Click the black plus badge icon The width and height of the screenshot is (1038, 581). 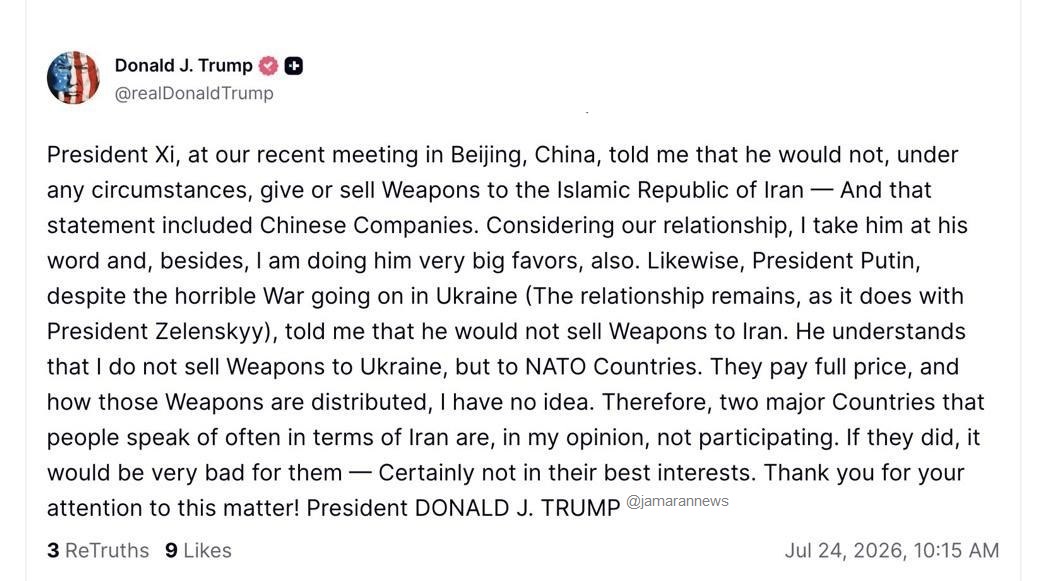pyautogui.click(x=294, y=66)
